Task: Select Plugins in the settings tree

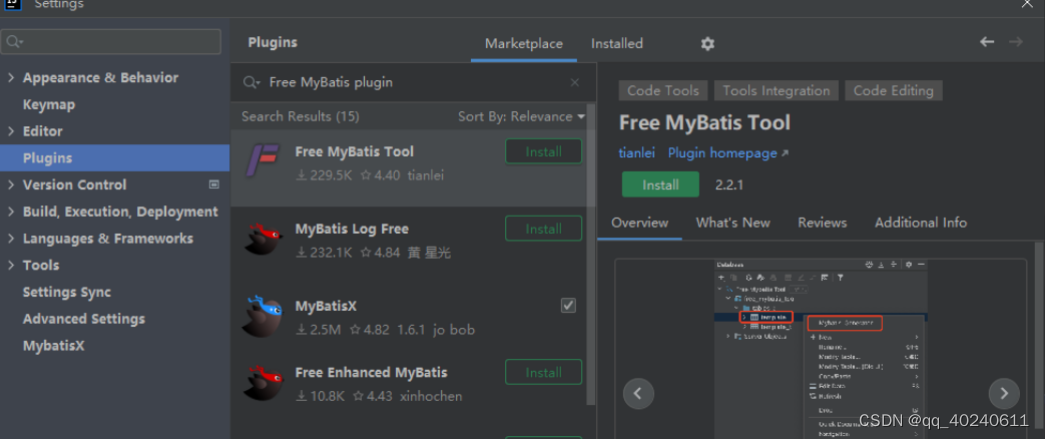Action: [115, 158]
